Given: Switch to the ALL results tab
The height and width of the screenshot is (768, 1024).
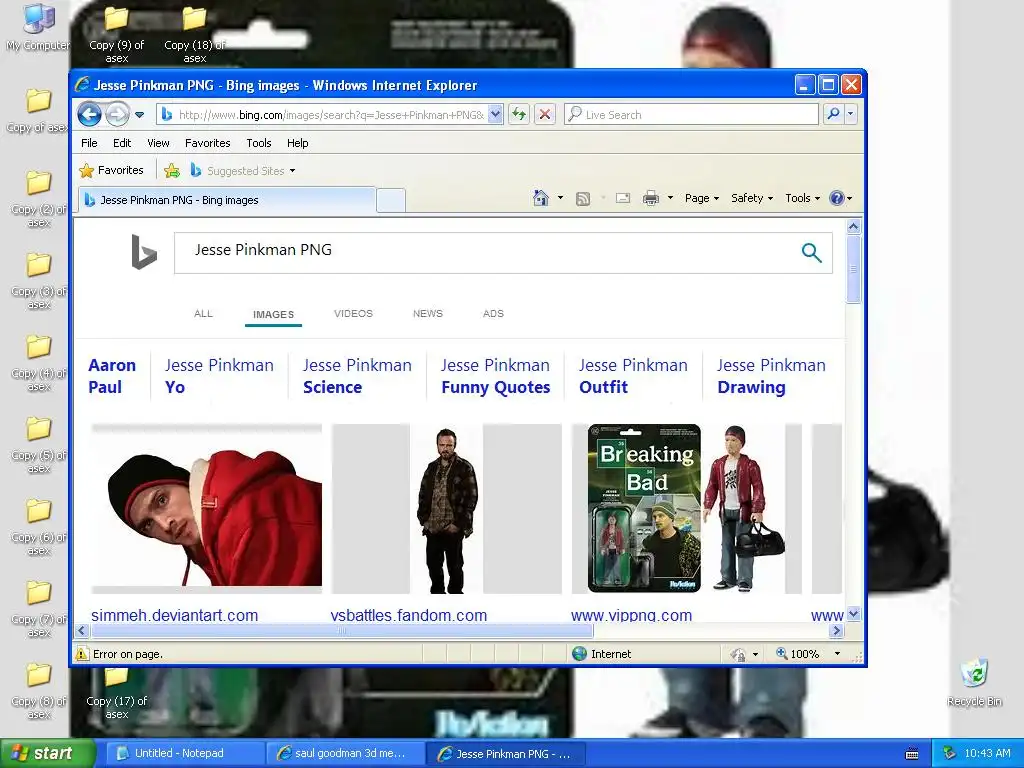Looking at the screenshot, I should coord(203,313).
